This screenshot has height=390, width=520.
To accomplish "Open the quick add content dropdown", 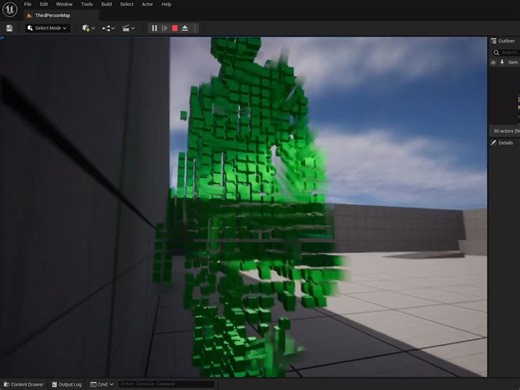I will click(89, 28).
